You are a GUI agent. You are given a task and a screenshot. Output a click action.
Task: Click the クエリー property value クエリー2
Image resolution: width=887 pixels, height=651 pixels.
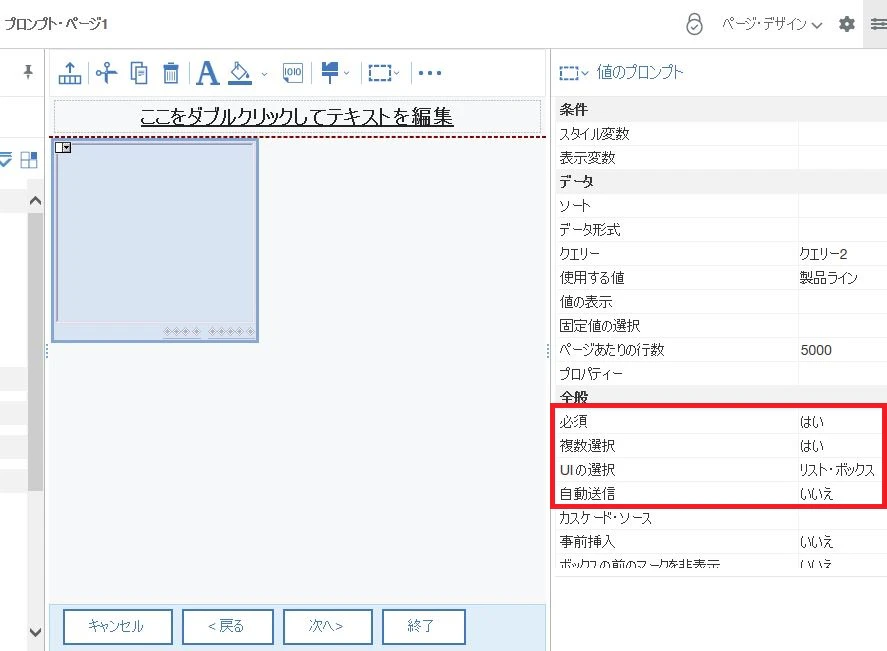pos(823,254)
